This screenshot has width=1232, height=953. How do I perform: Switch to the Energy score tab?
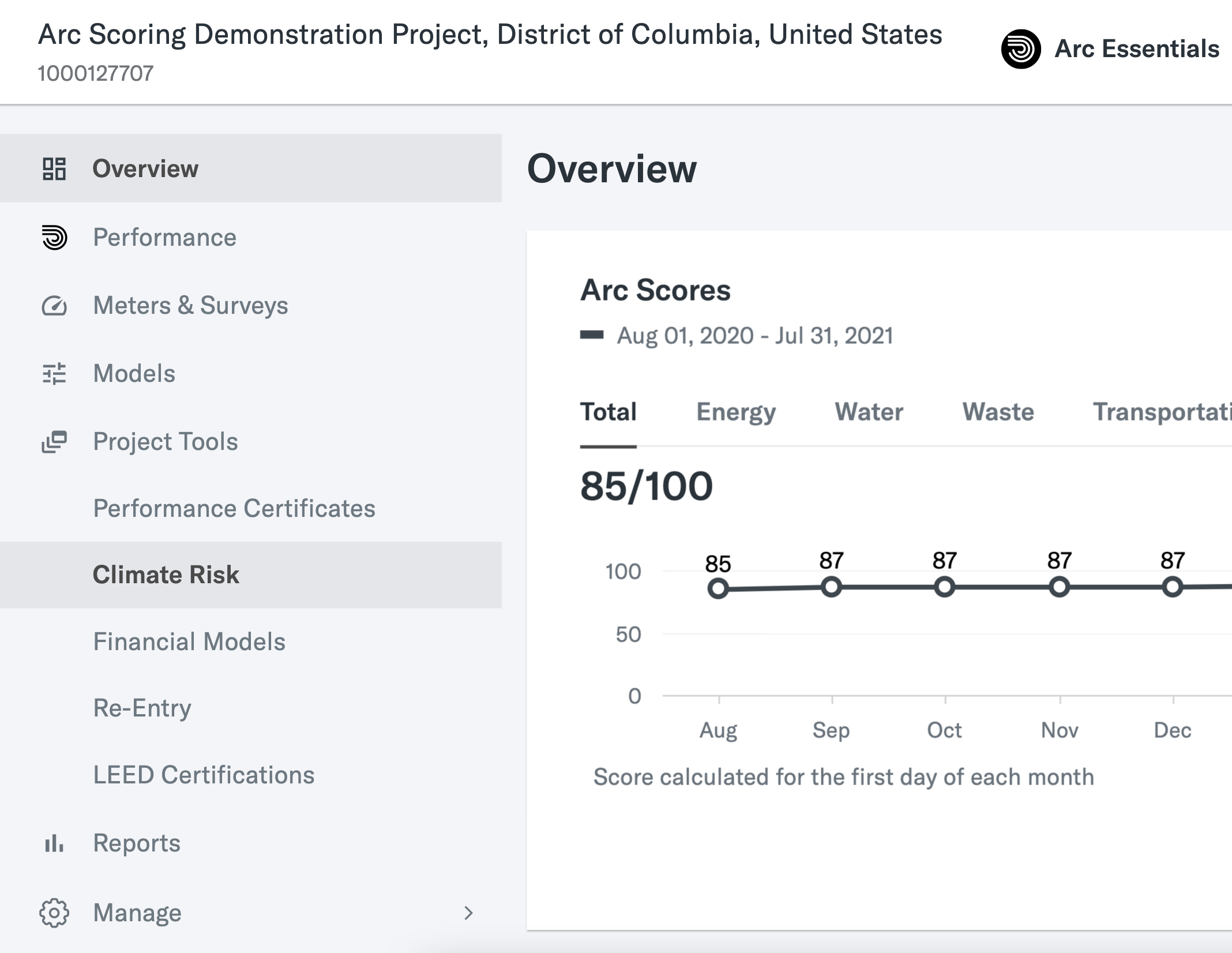point(736,412)
